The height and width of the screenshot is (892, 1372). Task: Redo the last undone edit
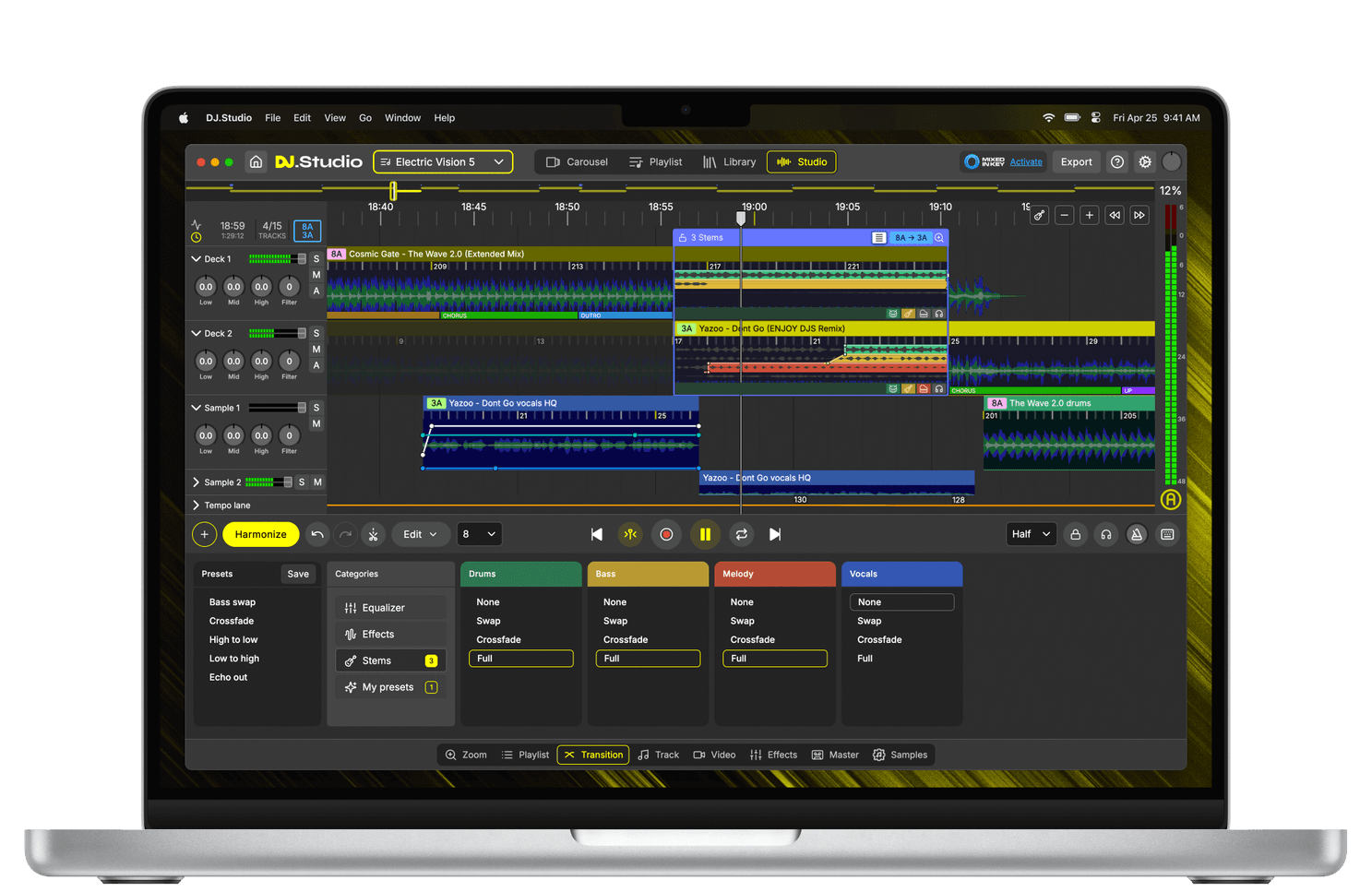345,534
